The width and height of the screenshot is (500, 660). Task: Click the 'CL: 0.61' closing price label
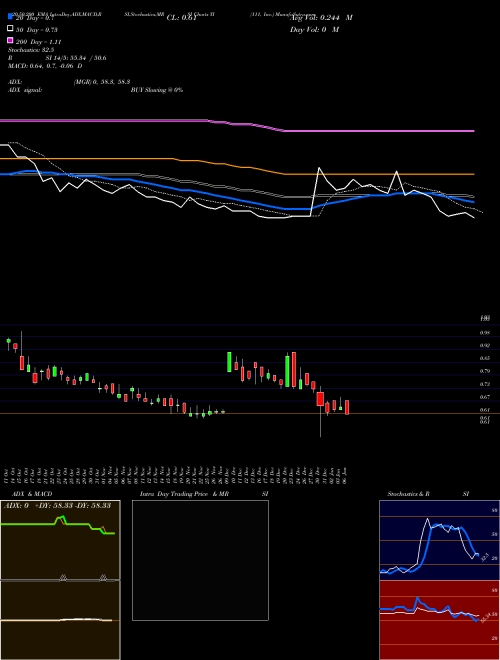pos(182,18)
